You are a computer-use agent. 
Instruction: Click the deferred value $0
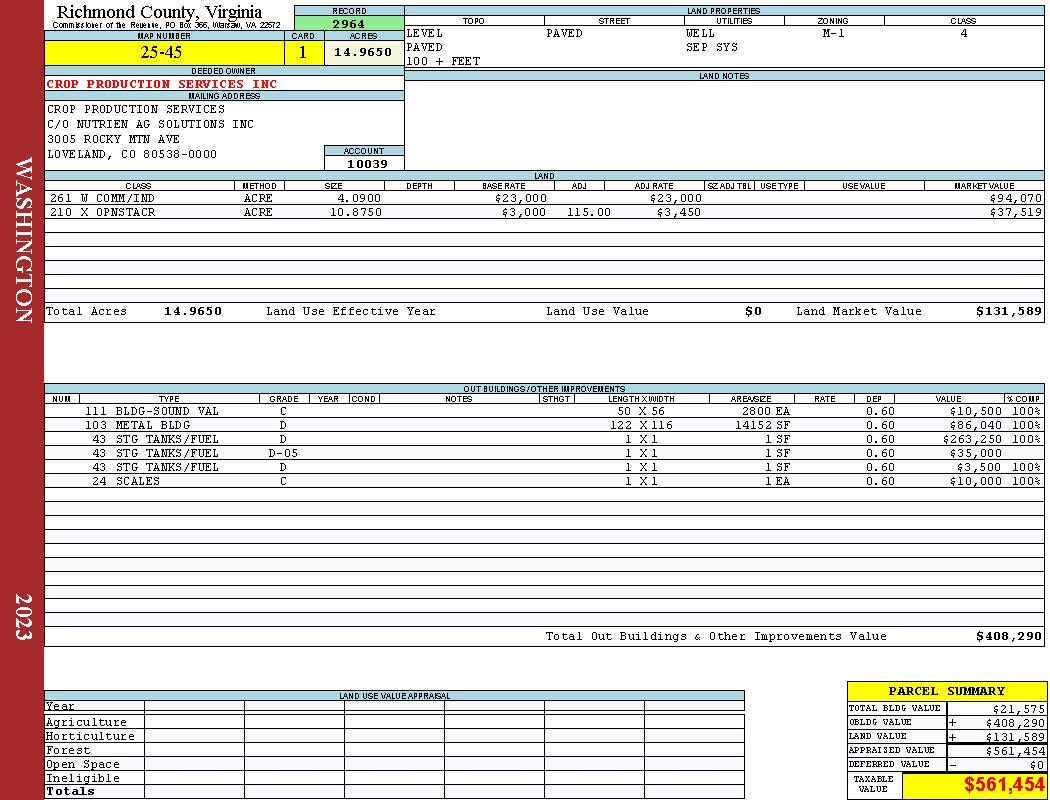[1037, 765]
